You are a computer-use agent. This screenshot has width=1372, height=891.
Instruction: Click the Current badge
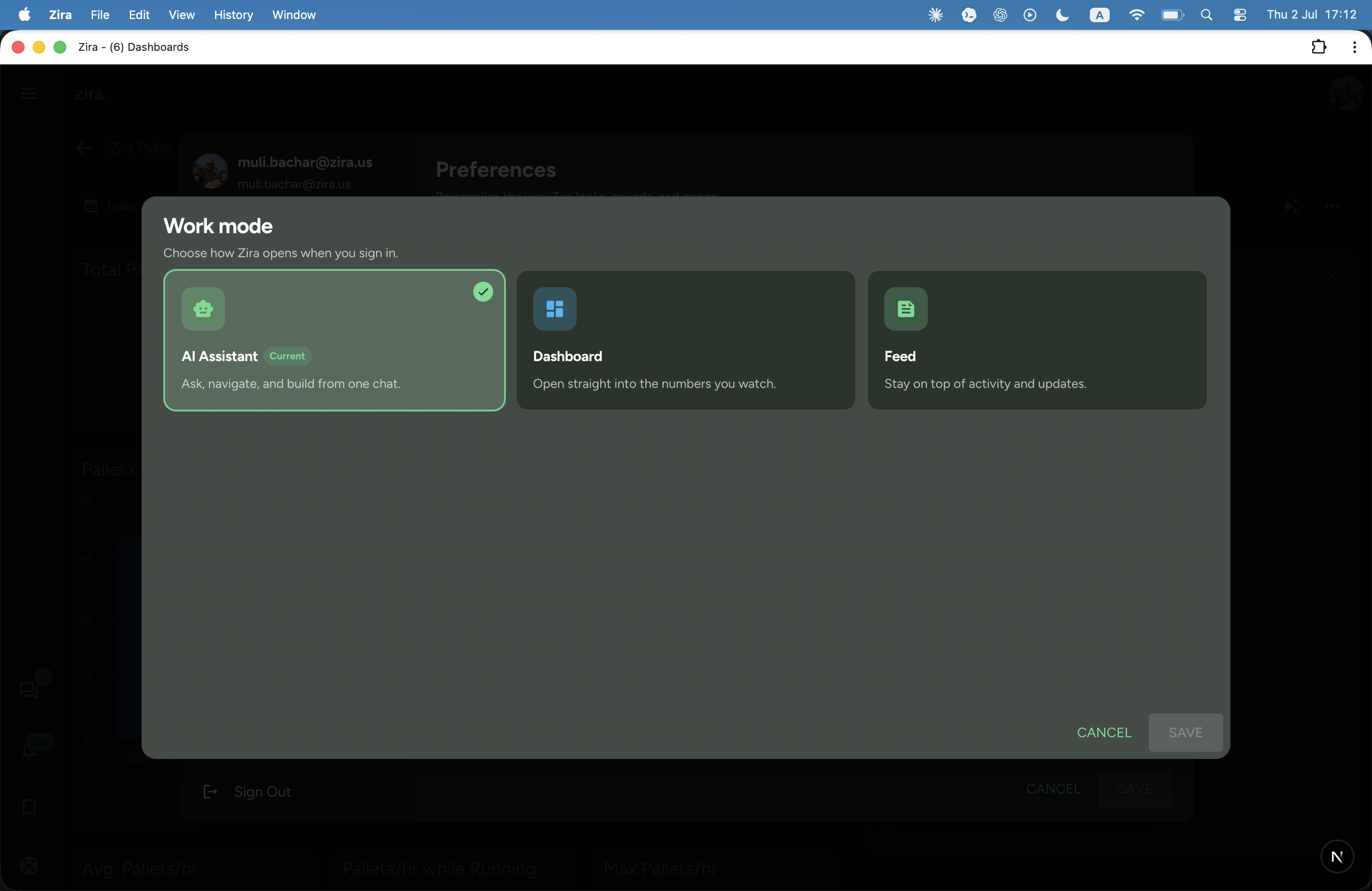[287, 356]
